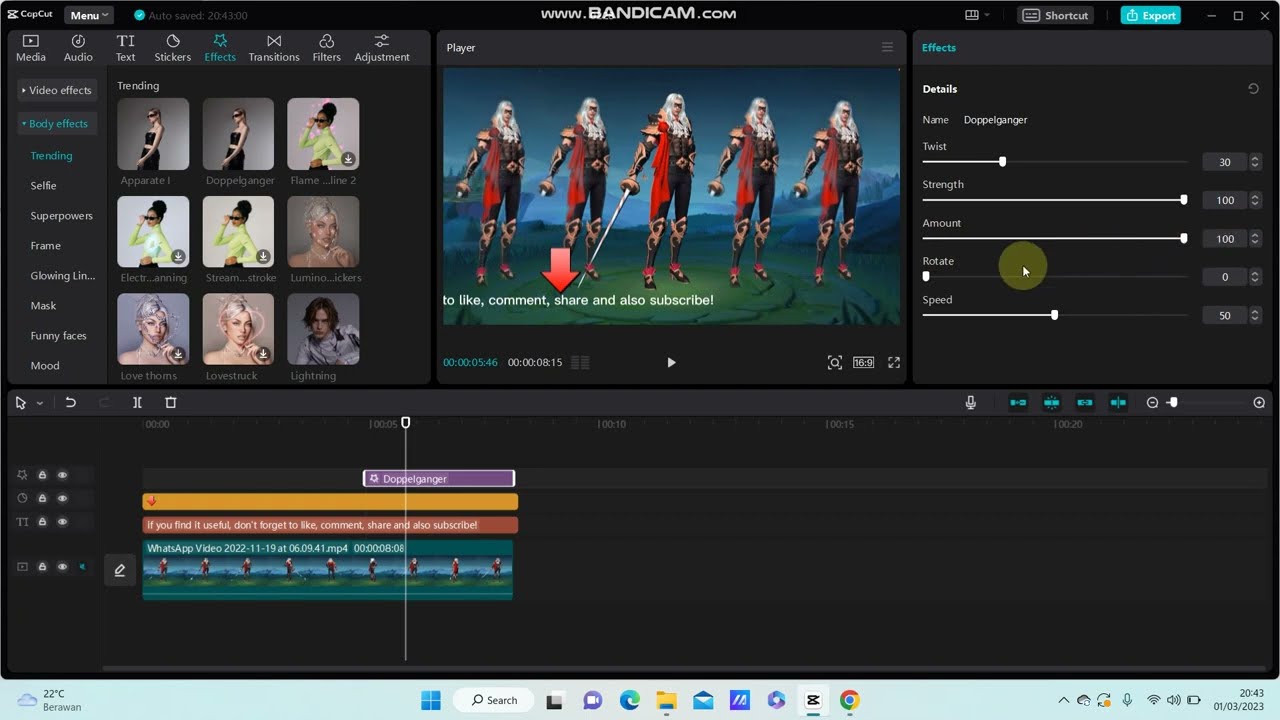Adjust the Speed slider
This screenshot has height=720, width=1280.
[x=1055, y=315]
